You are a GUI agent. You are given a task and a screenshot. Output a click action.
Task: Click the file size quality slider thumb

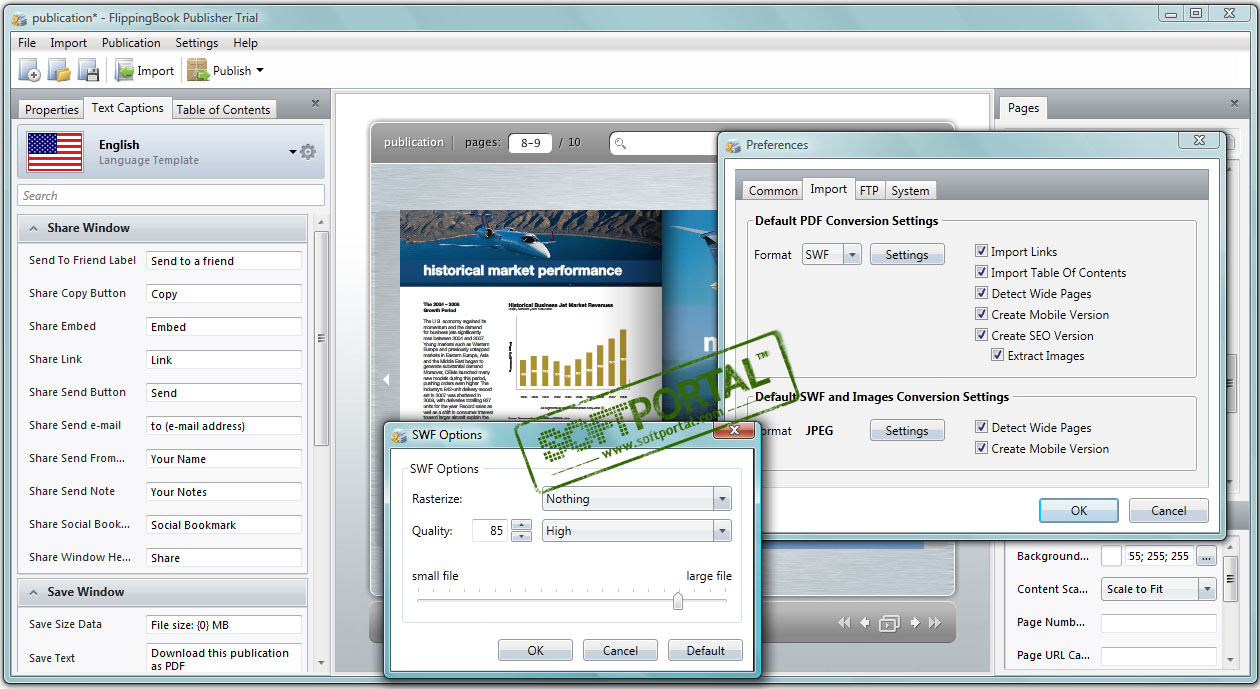[678, 600]
